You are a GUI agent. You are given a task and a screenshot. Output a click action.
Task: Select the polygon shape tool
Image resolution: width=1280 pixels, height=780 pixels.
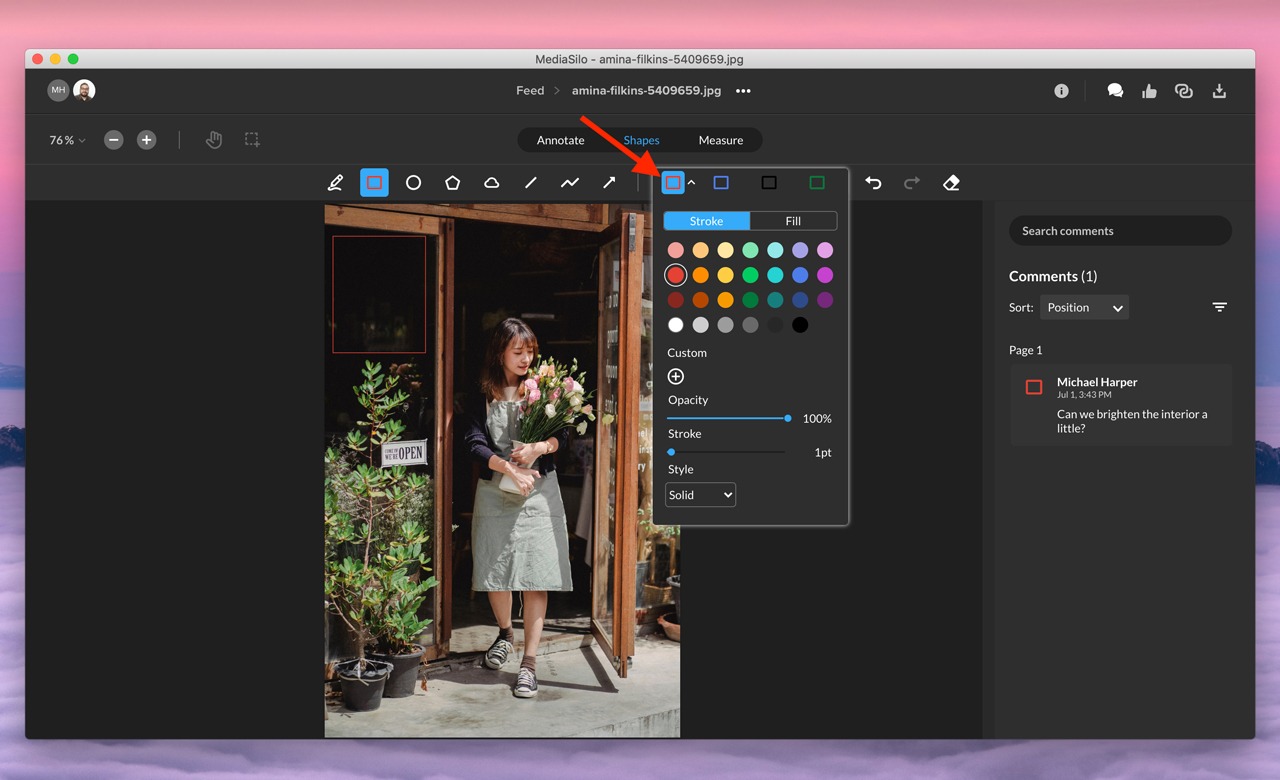[452, 183]
